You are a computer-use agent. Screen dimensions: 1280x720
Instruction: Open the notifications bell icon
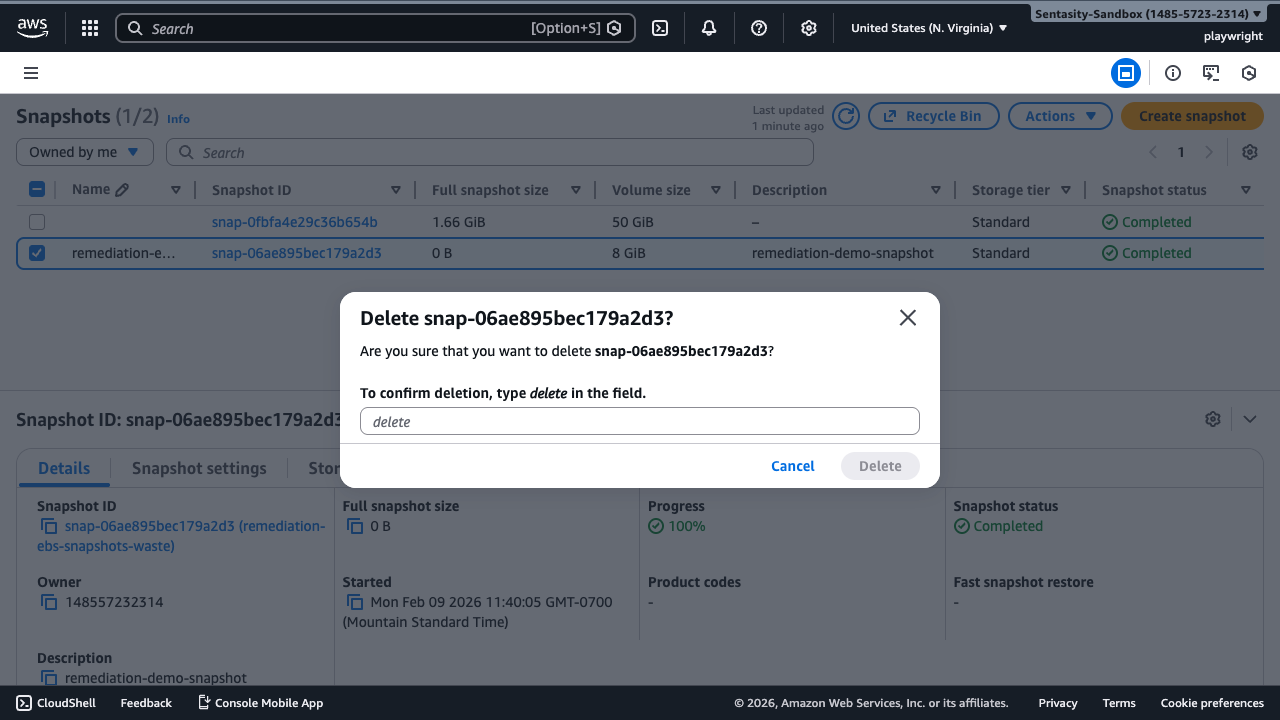click(x=708, y=27)
